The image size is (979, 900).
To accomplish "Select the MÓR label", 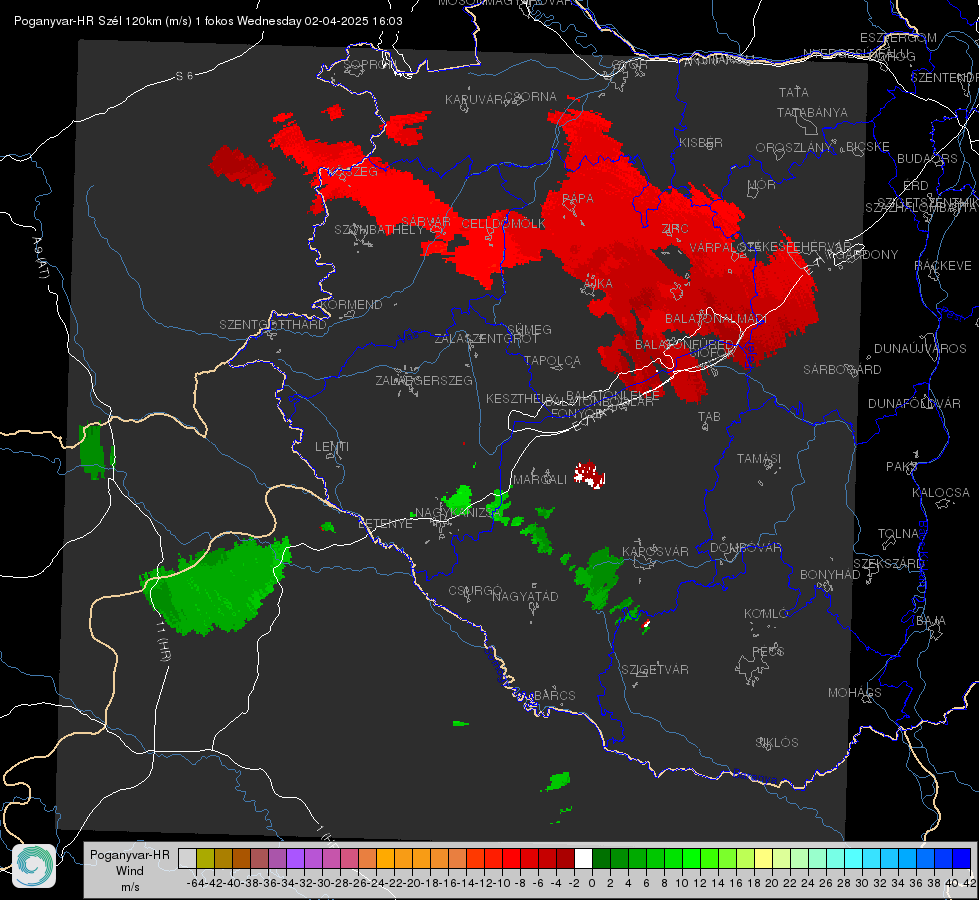I will [x=762, y=185].
